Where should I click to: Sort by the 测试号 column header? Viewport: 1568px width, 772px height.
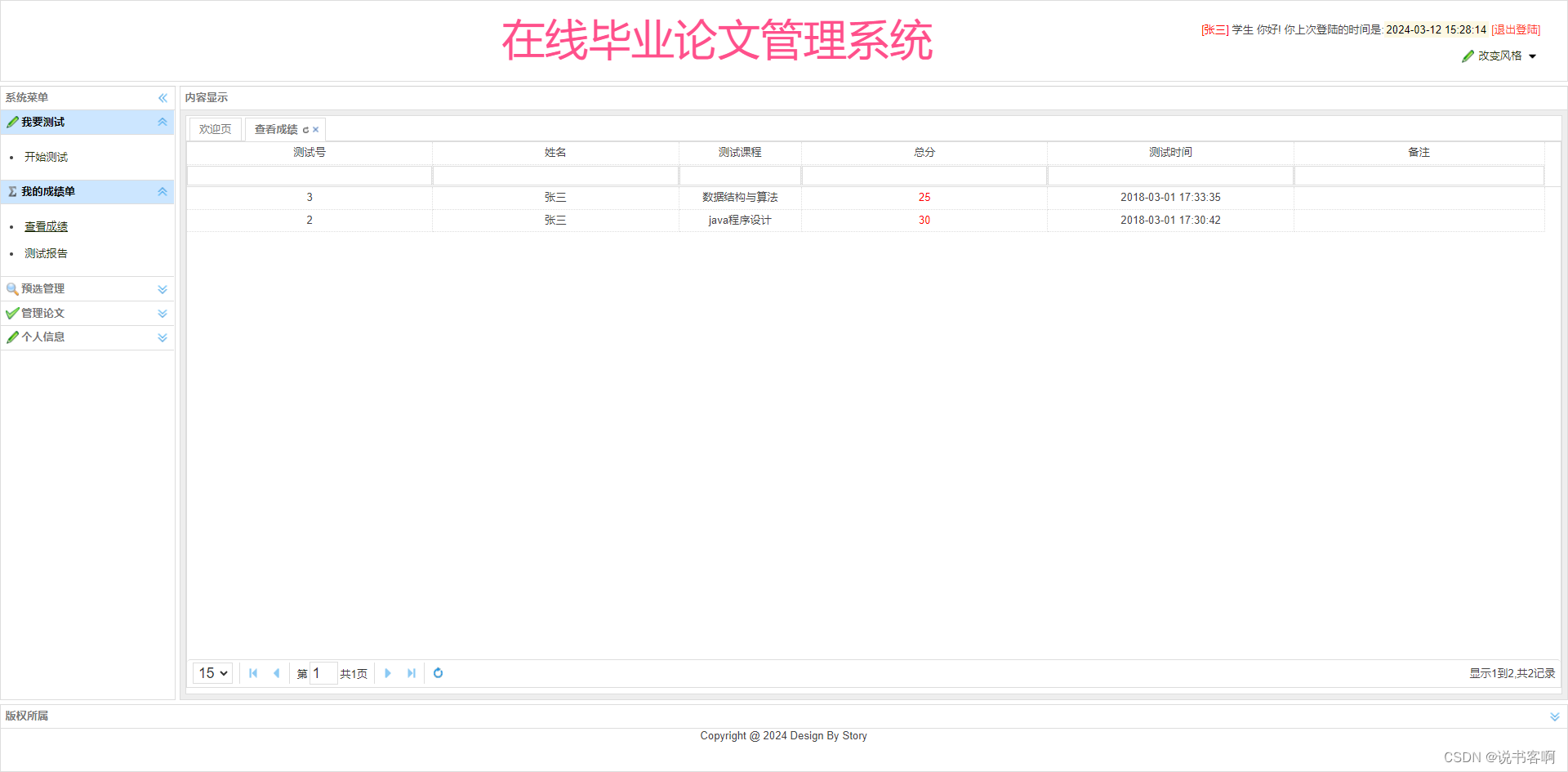310,153
